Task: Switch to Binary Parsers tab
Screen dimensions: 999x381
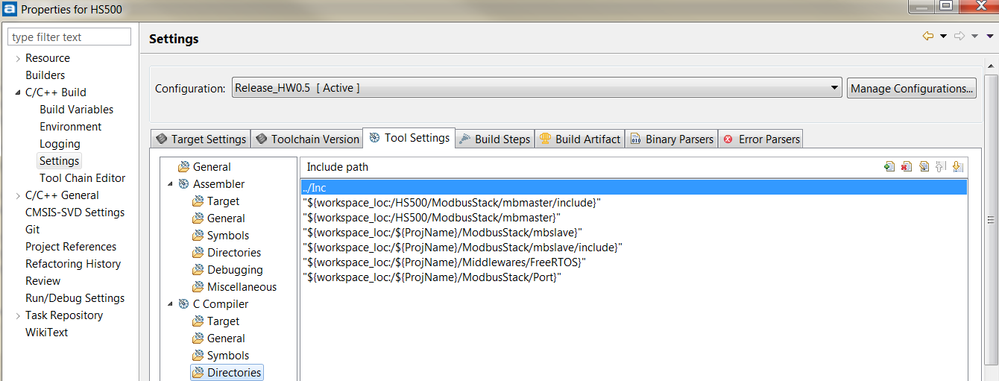Action: [x=671, y=139]
